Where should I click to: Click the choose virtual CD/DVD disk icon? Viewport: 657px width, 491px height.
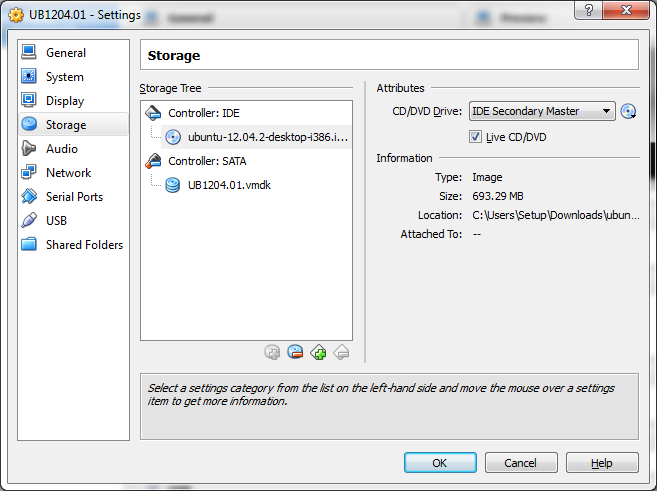pyautogui.click(x=628, y=112)
